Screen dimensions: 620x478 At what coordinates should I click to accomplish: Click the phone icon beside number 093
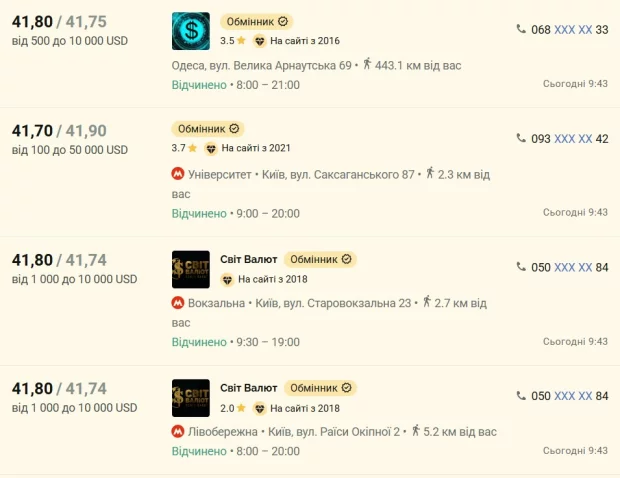click(521, 138)
